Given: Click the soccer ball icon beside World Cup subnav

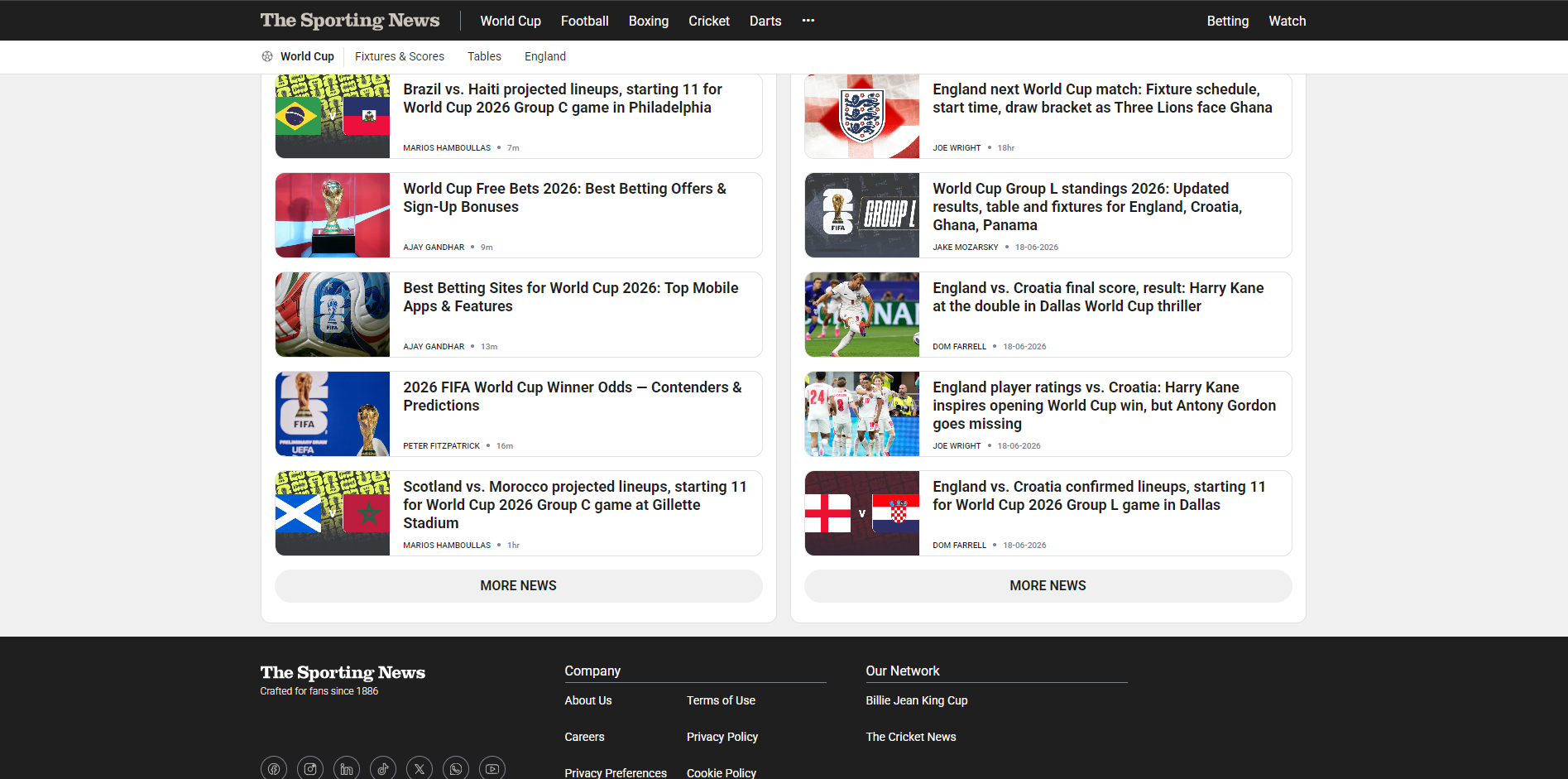Looking at the screenshot, I should [x=267, y=56].
